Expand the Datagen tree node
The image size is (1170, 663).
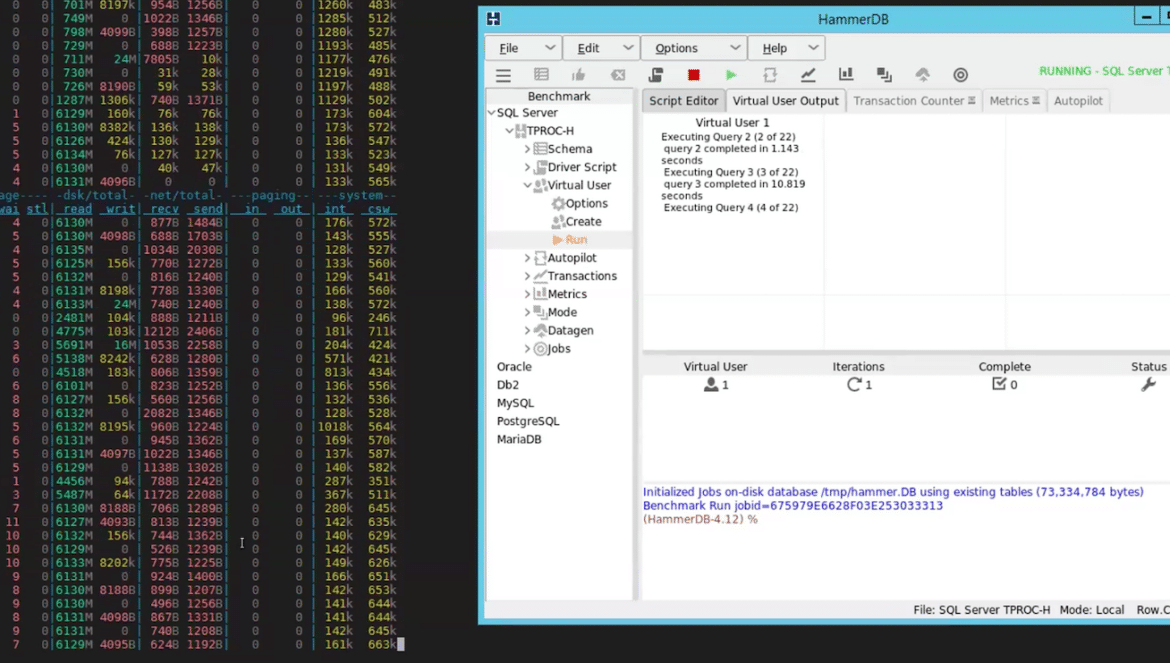tap(528, 330)
